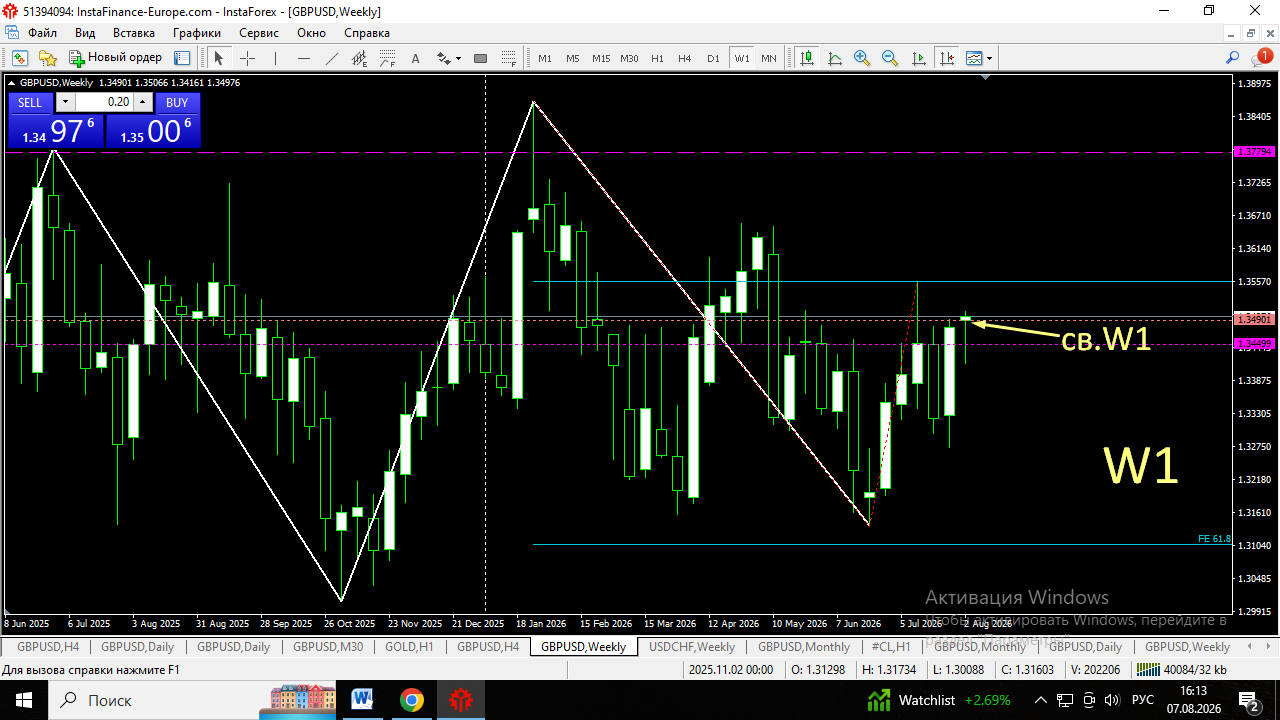Image resolution: width=1280 pixels, height=720 pixels.
Task: Toggle chart shift icon
Action: coord(946,58)
